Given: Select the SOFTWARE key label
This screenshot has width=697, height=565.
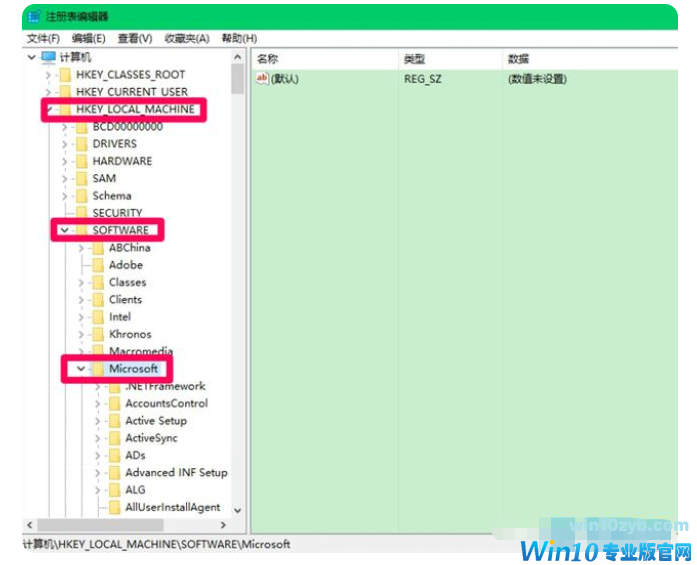Looking at the screenshot, I should click(120, 230).
